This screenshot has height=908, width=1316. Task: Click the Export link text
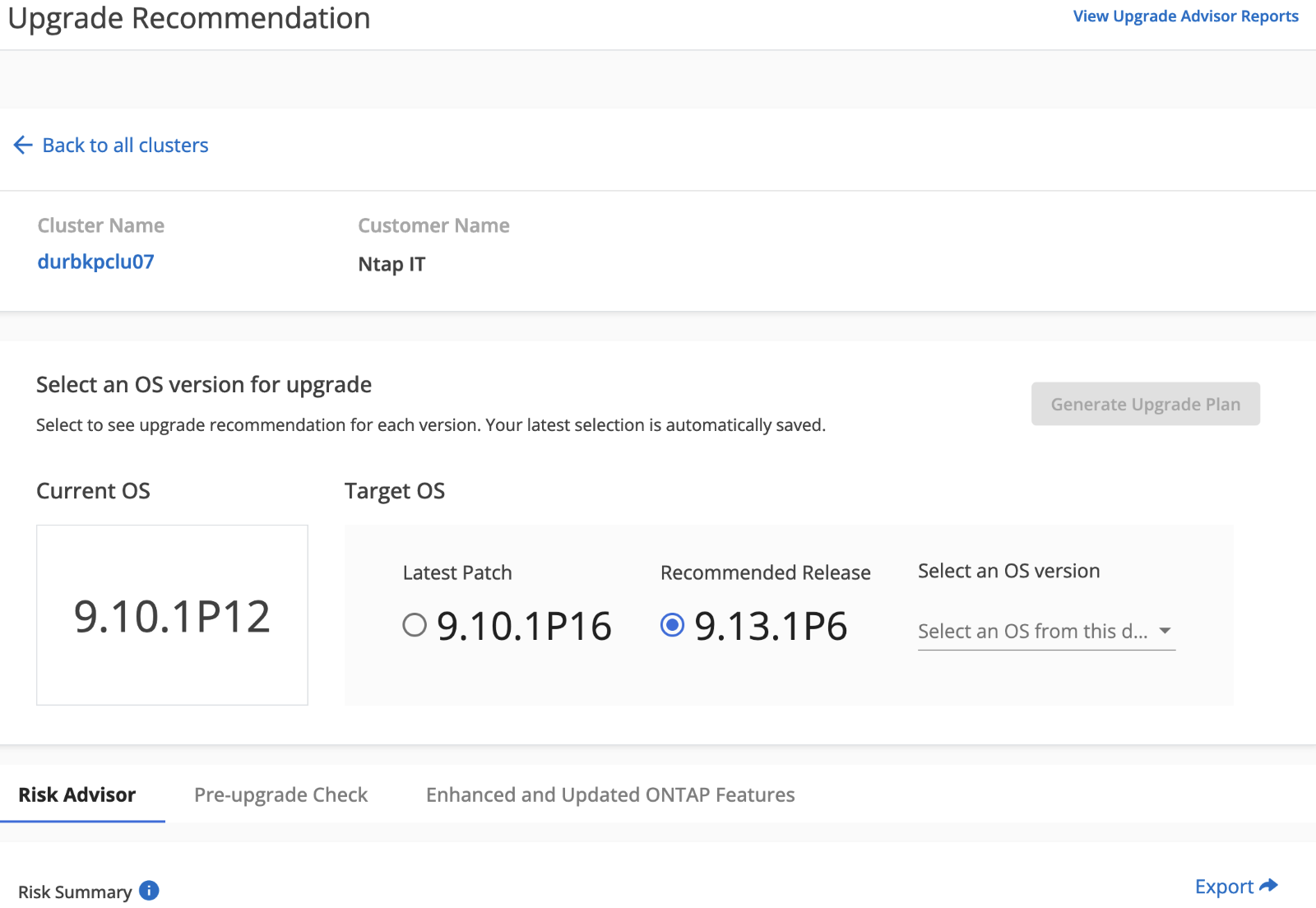tap(1224, 887)
